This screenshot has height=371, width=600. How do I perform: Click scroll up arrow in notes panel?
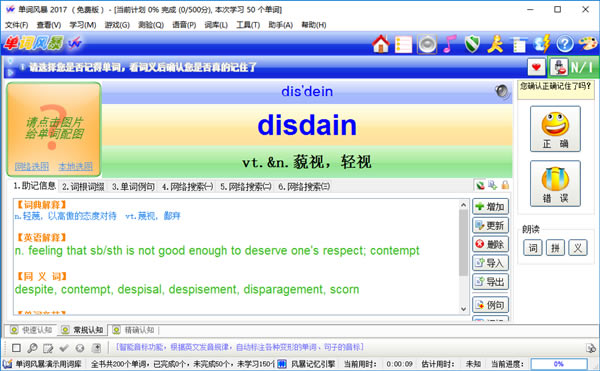click(x=463, y=205)
